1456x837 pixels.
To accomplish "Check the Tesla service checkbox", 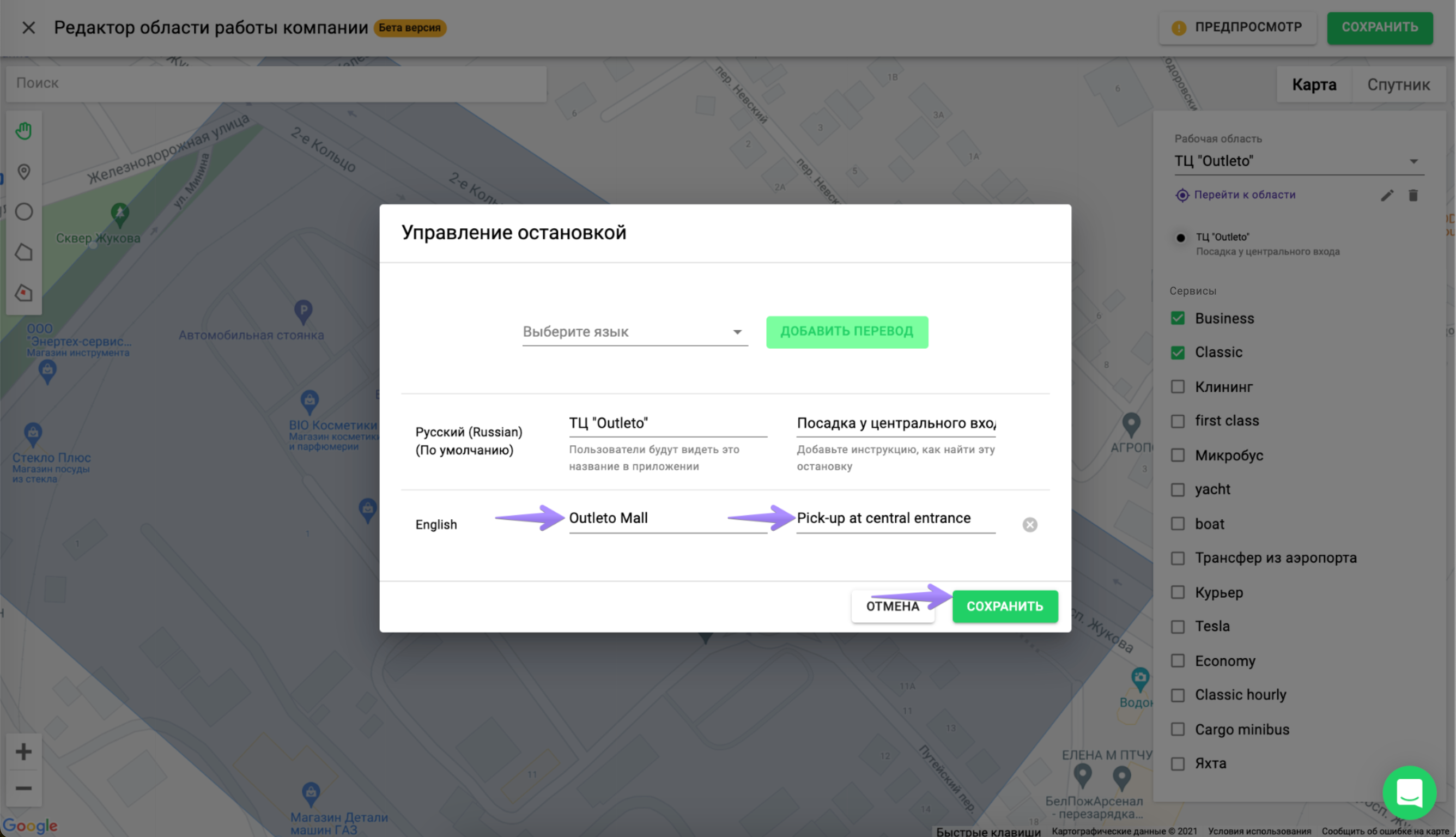I will (1177, 627).
